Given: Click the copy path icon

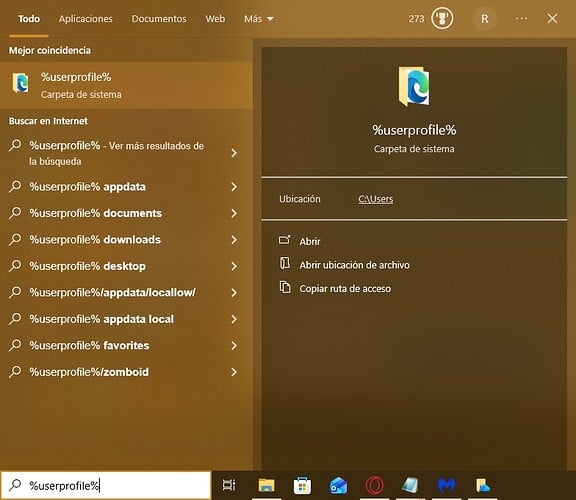Looking at the screenshot, I should 285,287.
